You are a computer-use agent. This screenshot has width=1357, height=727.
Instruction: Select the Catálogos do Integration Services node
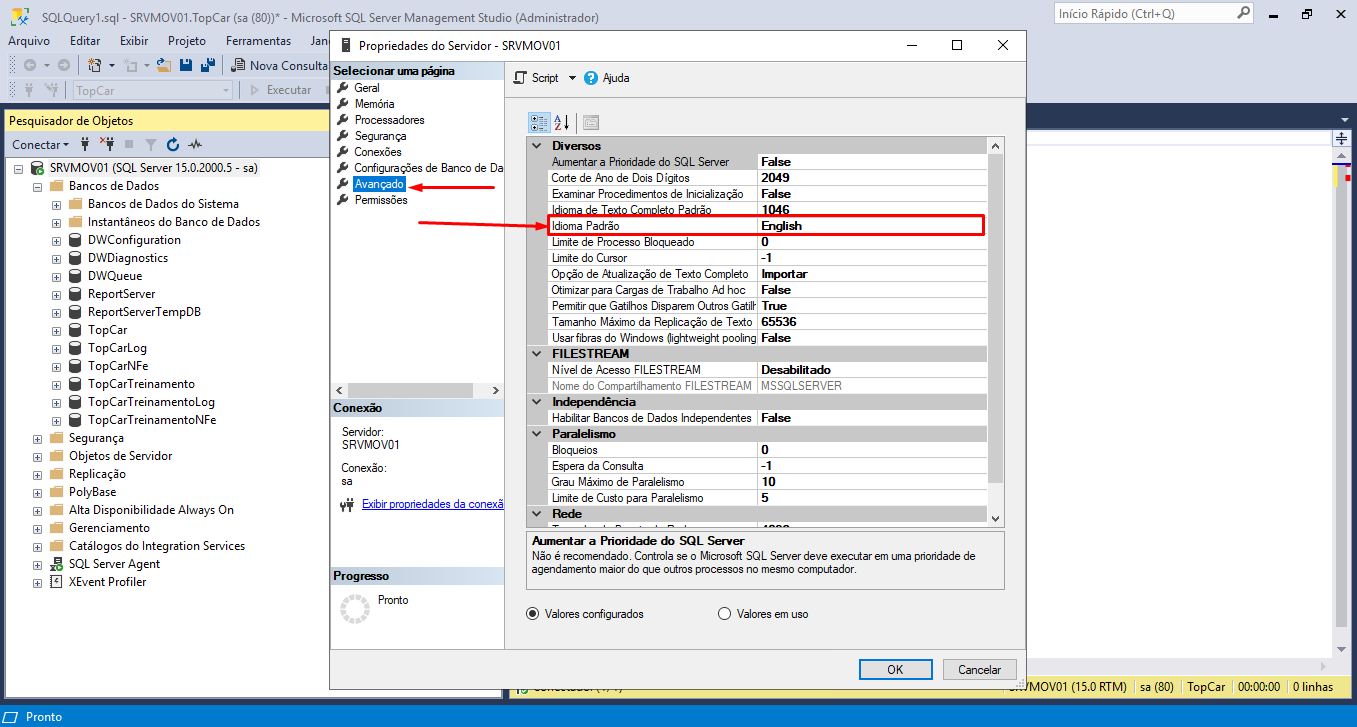pos(157,546)
